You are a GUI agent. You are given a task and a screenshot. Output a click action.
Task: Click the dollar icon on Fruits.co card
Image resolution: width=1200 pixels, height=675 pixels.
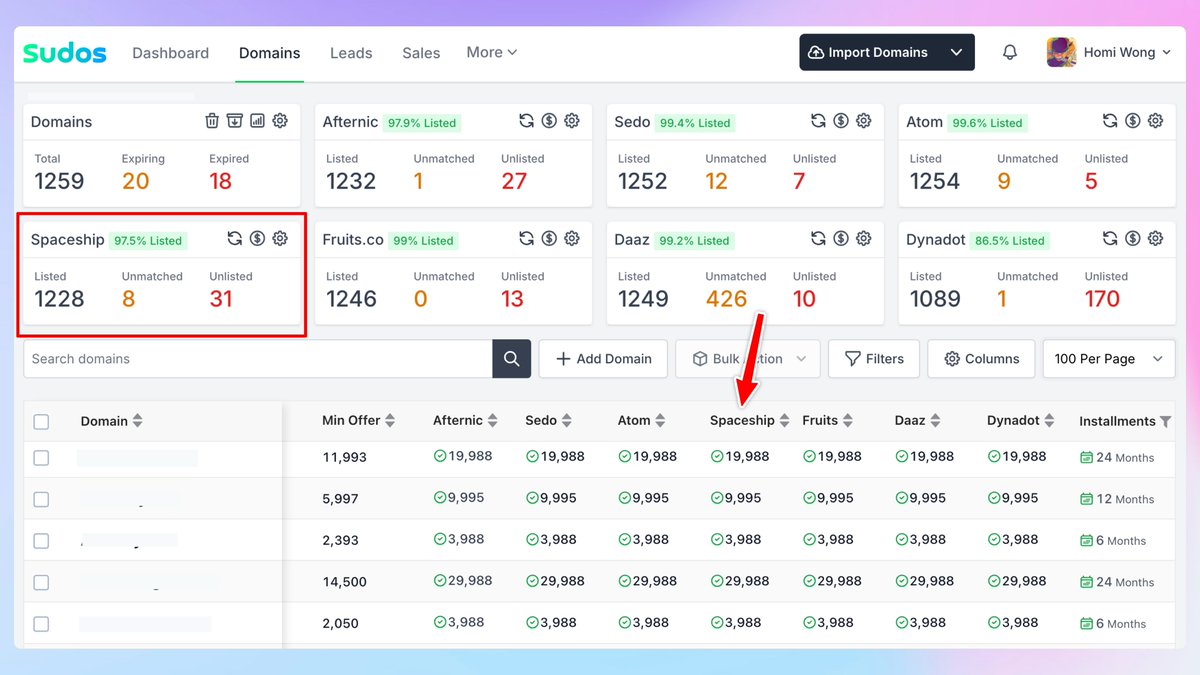coord(549,239)
